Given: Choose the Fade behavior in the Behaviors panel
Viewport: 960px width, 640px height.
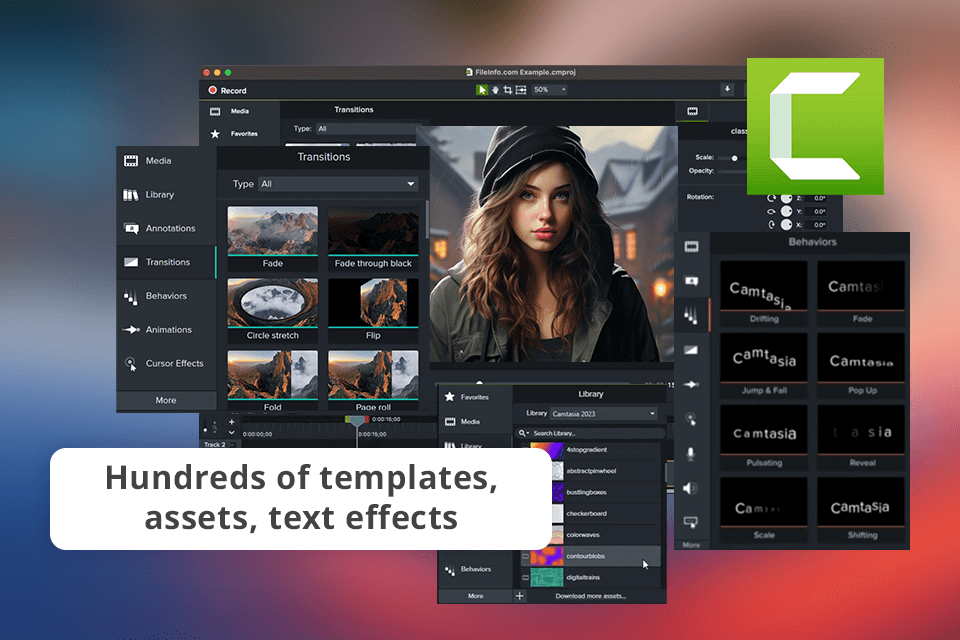Looking at the screenshot, I should (861, 293).
